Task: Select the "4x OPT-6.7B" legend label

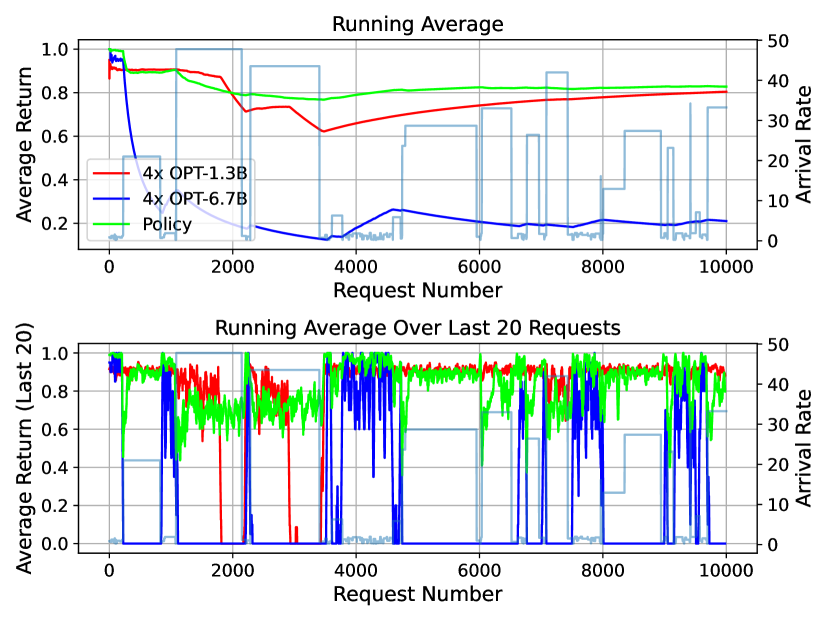Action: 195,198
